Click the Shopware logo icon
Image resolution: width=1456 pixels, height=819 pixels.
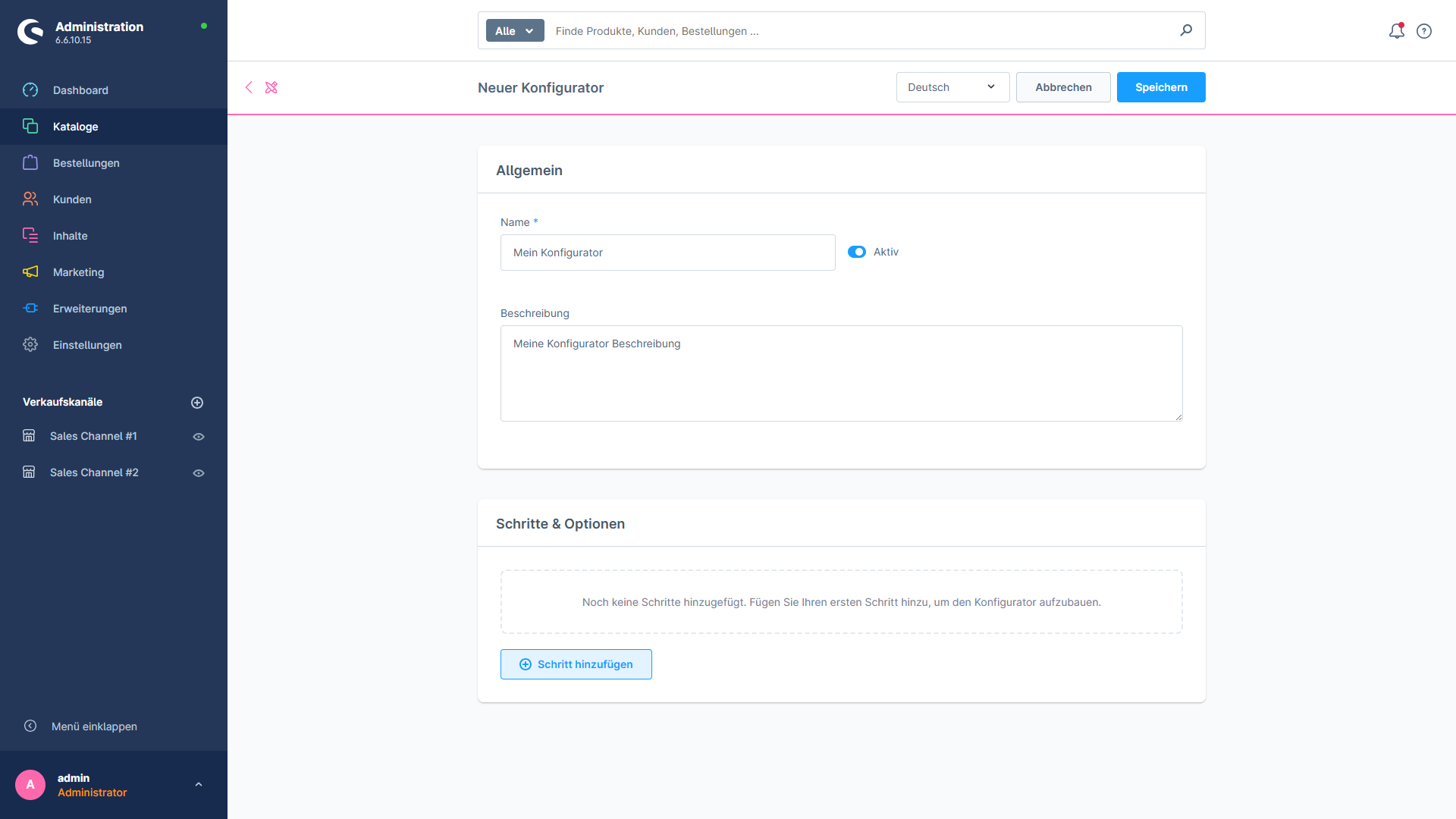[30, 32]
